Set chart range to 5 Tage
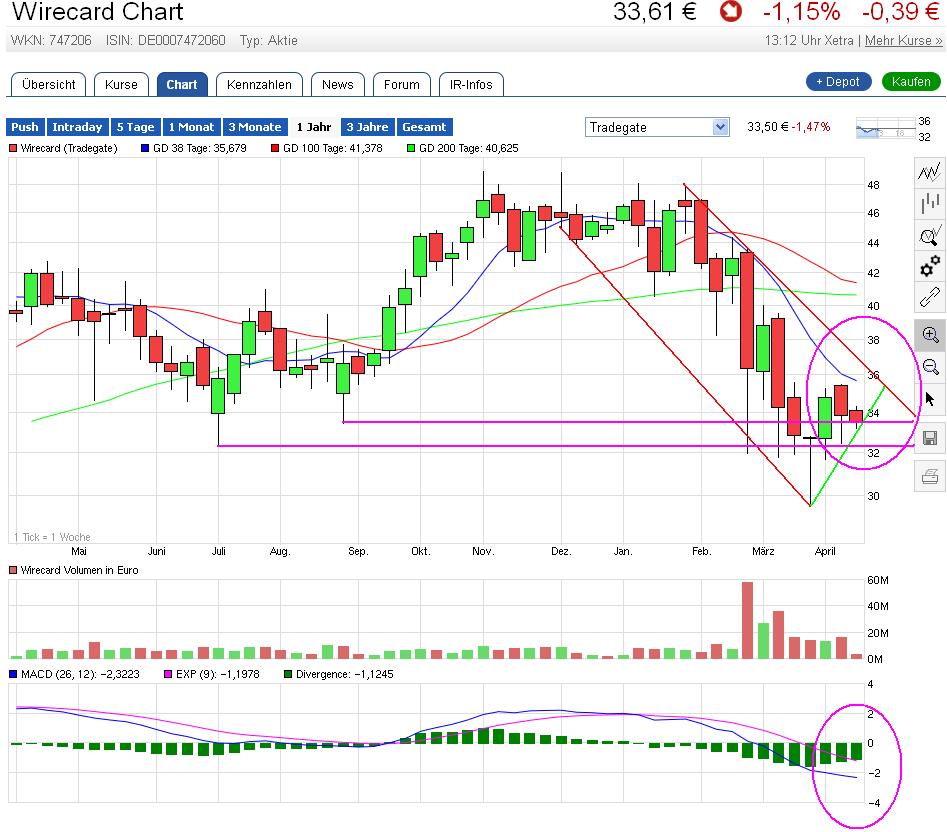The width and height of the screenshot is (947, 832). point(135,127)
